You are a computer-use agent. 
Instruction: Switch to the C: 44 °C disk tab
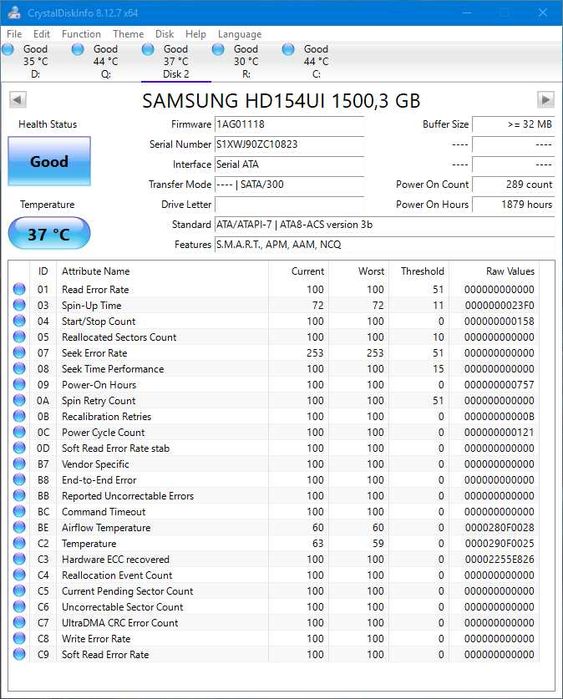pyautogui.click(x=316, y=62)
